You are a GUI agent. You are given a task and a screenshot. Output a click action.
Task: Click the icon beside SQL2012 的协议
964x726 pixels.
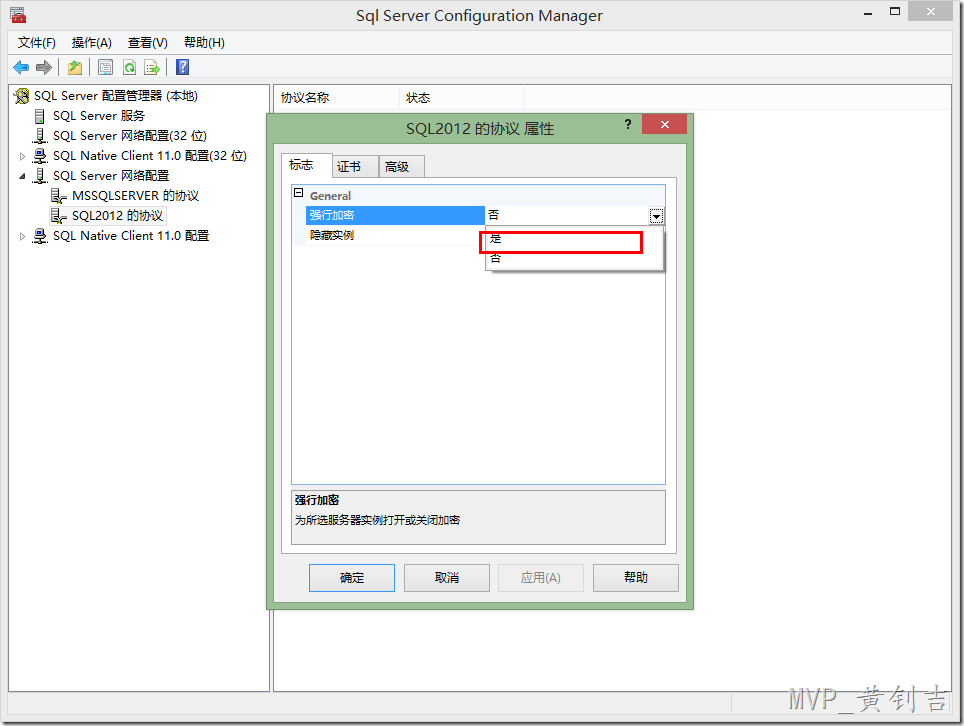coord(59,216)
